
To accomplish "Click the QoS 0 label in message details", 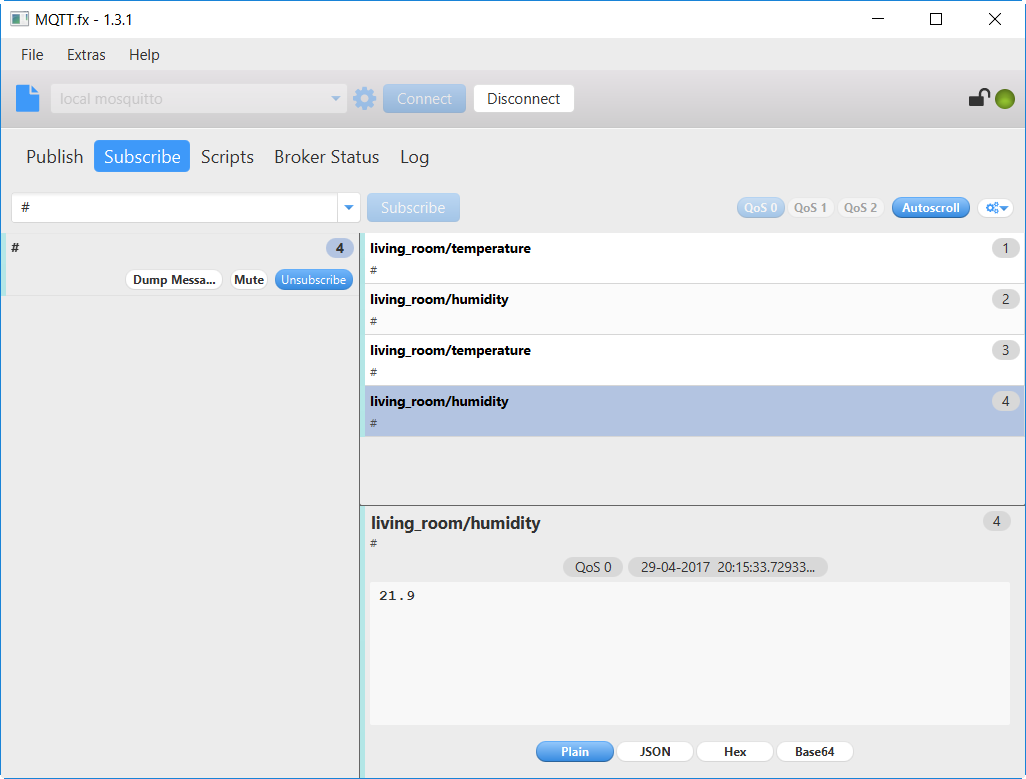I will (x=593, y=567).
